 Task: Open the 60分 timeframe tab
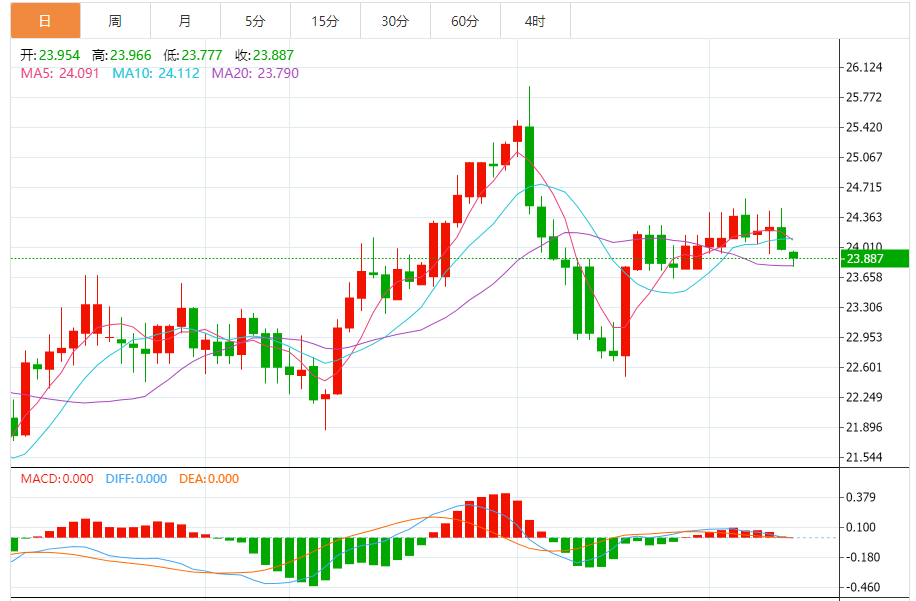point(466,21)
